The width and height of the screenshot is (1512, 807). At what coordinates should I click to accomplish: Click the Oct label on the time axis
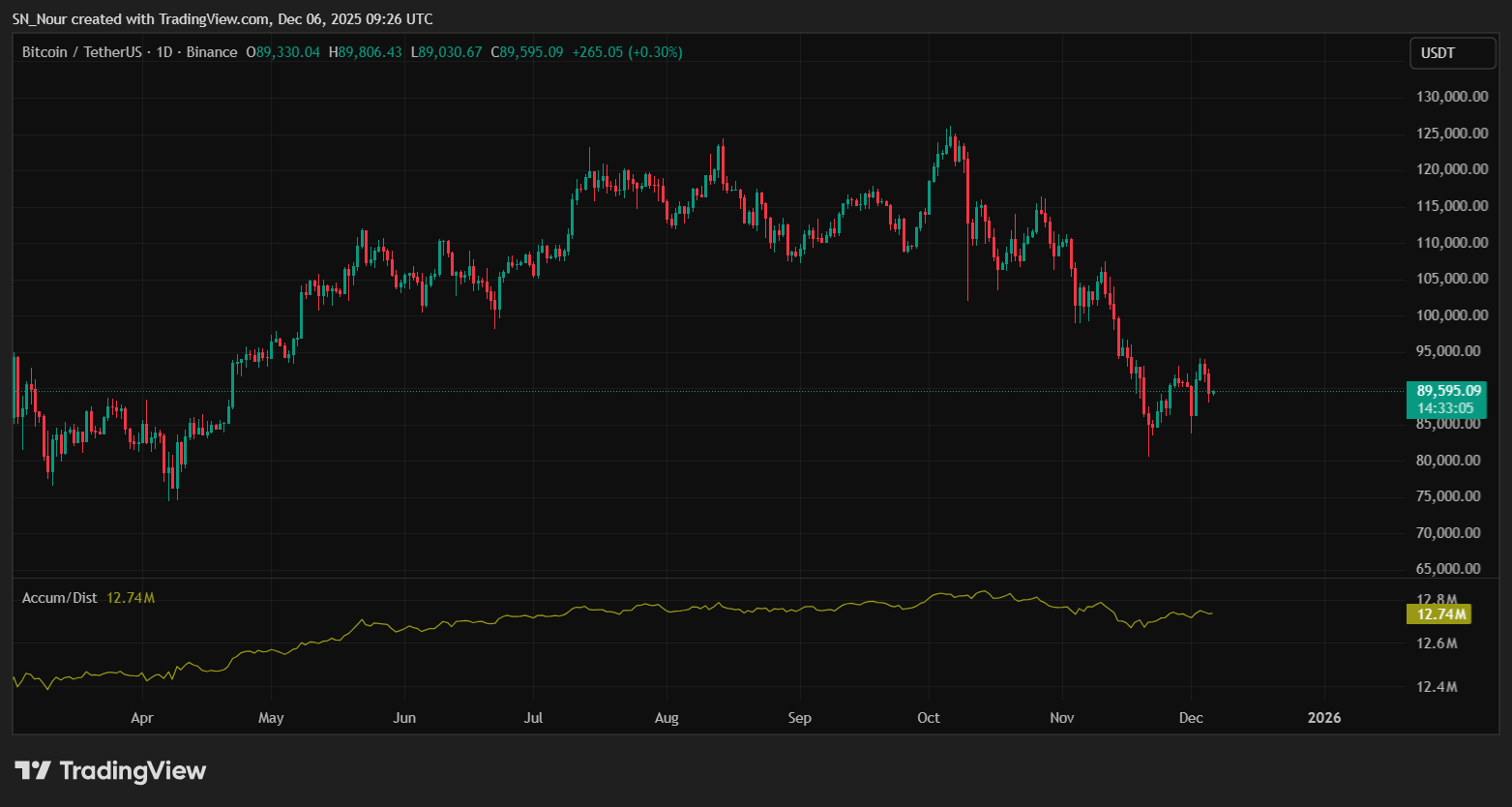pyautogui.click(x=929, y=718)
